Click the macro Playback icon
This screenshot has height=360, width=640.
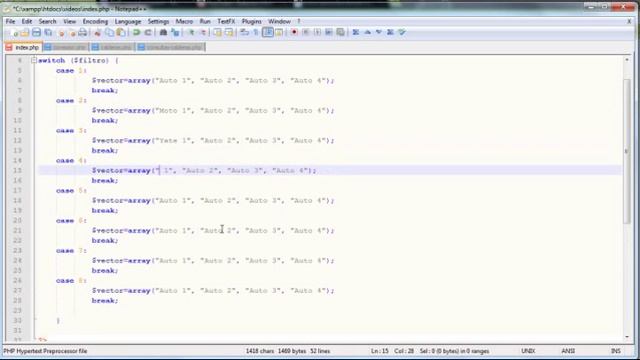317,33
